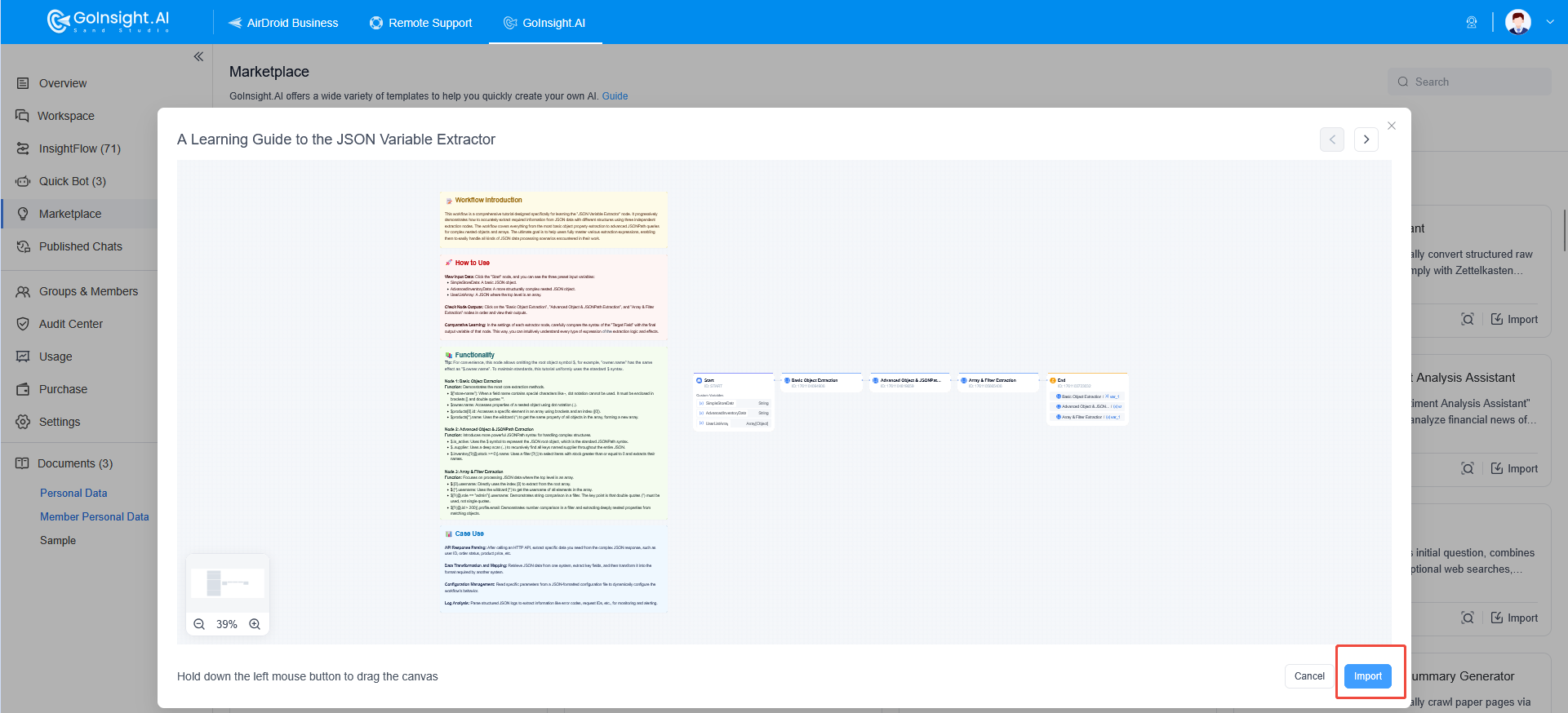1568x713 pixels.
Task: Click the Overview icon in sidebar
Action: pos(23,83)
